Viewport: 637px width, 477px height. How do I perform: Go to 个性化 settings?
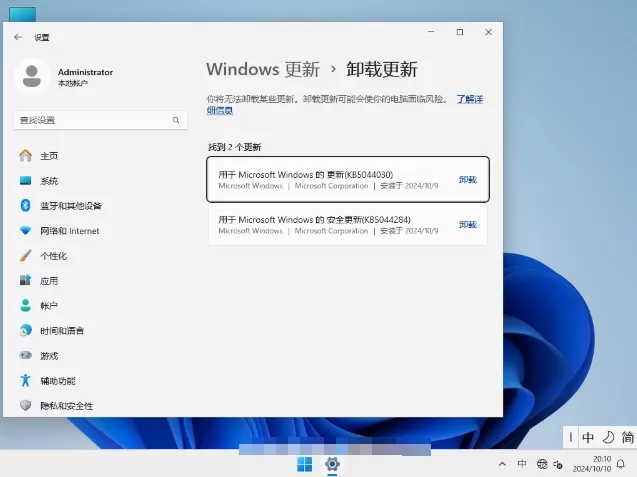tap(53, 256)
